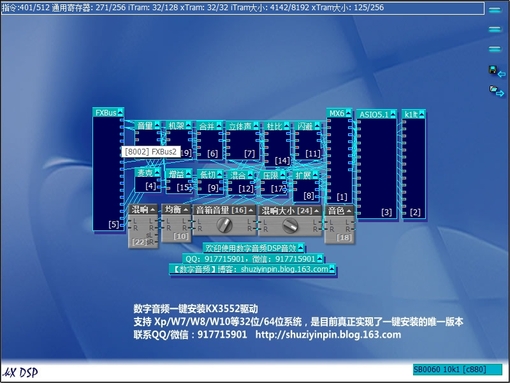Image resolution: width=510 pixels, height=383 pixels.
Task: Click the triangle icon on the 音色 module
Action: point(349,211)
